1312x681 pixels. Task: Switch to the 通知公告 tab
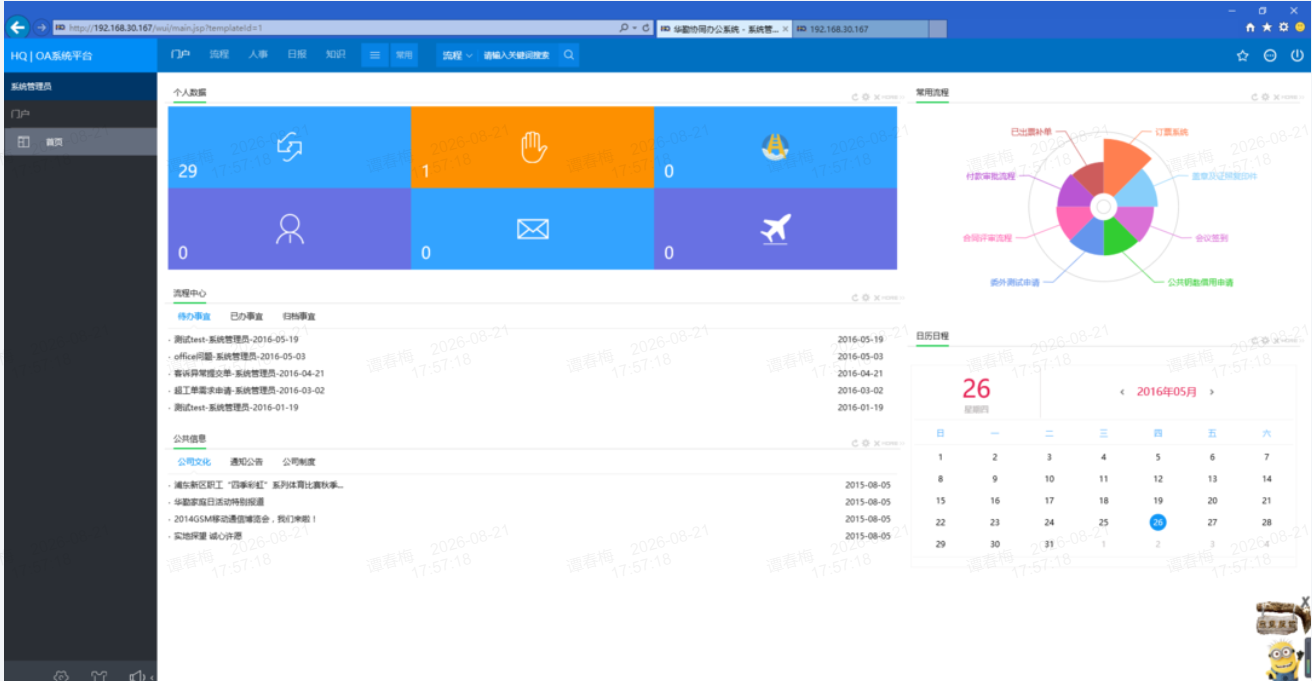[x=246, y=462]
